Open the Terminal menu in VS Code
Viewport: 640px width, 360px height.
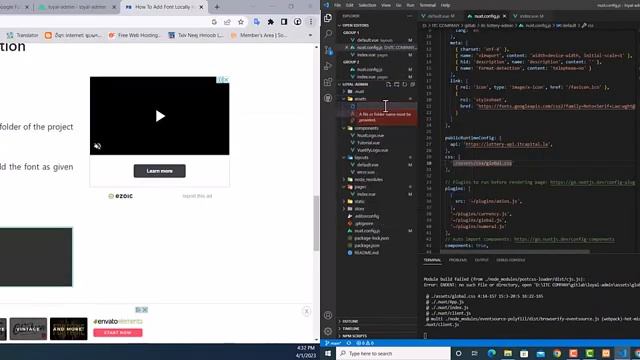427,5
